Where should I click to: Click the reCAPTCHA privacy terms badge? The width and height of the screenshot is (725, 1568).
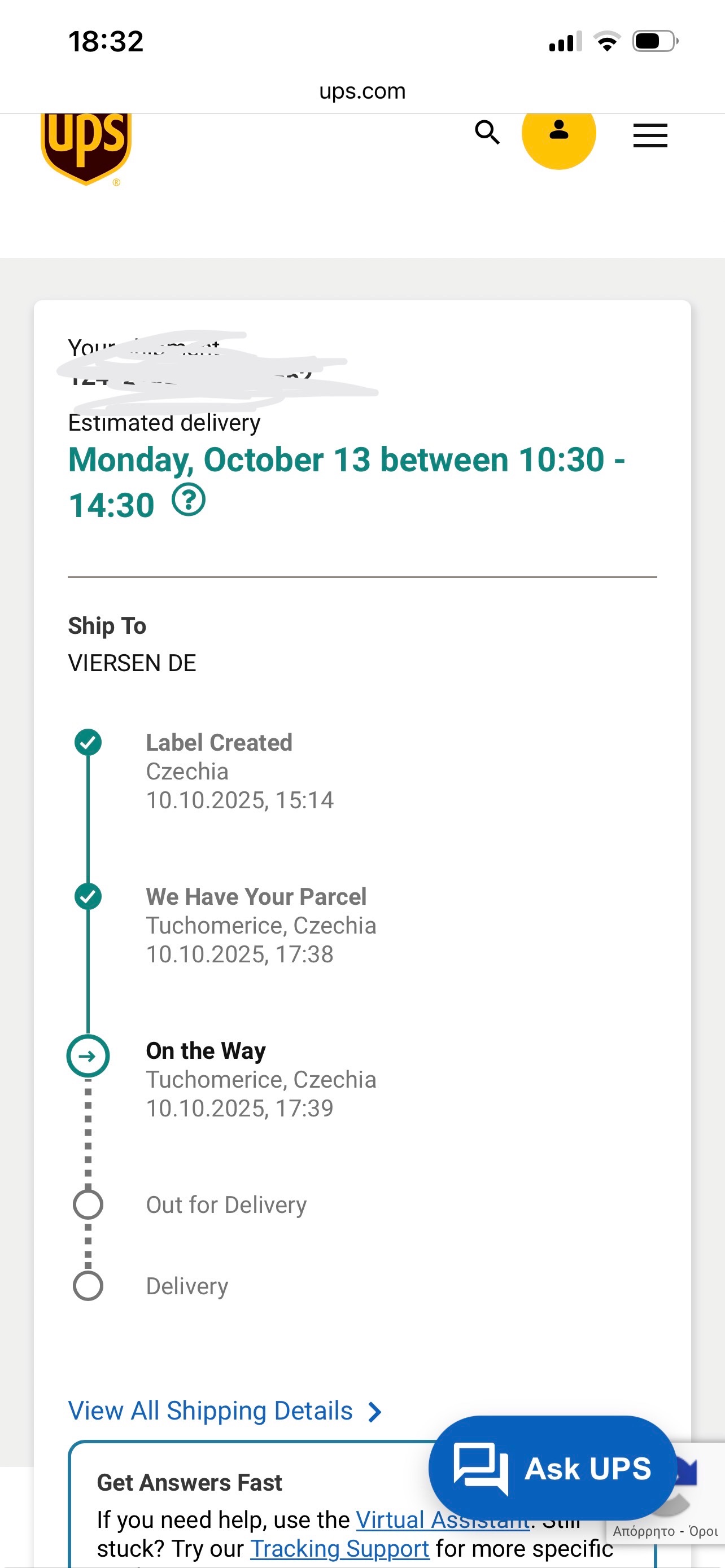pos(666,1531)
